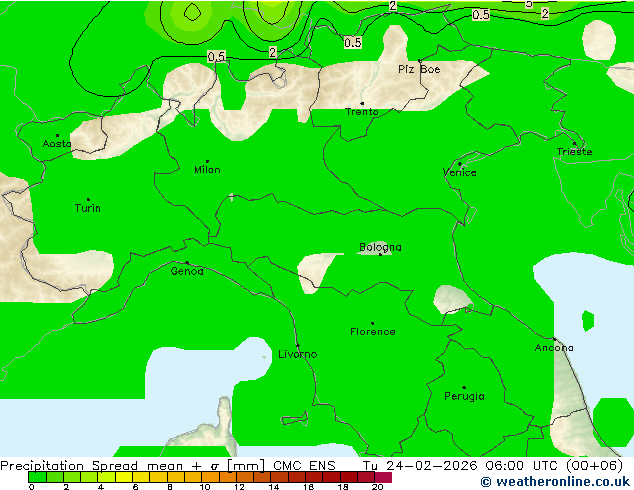
Task: Click the Livorno city label
Action: click(298, 354)
